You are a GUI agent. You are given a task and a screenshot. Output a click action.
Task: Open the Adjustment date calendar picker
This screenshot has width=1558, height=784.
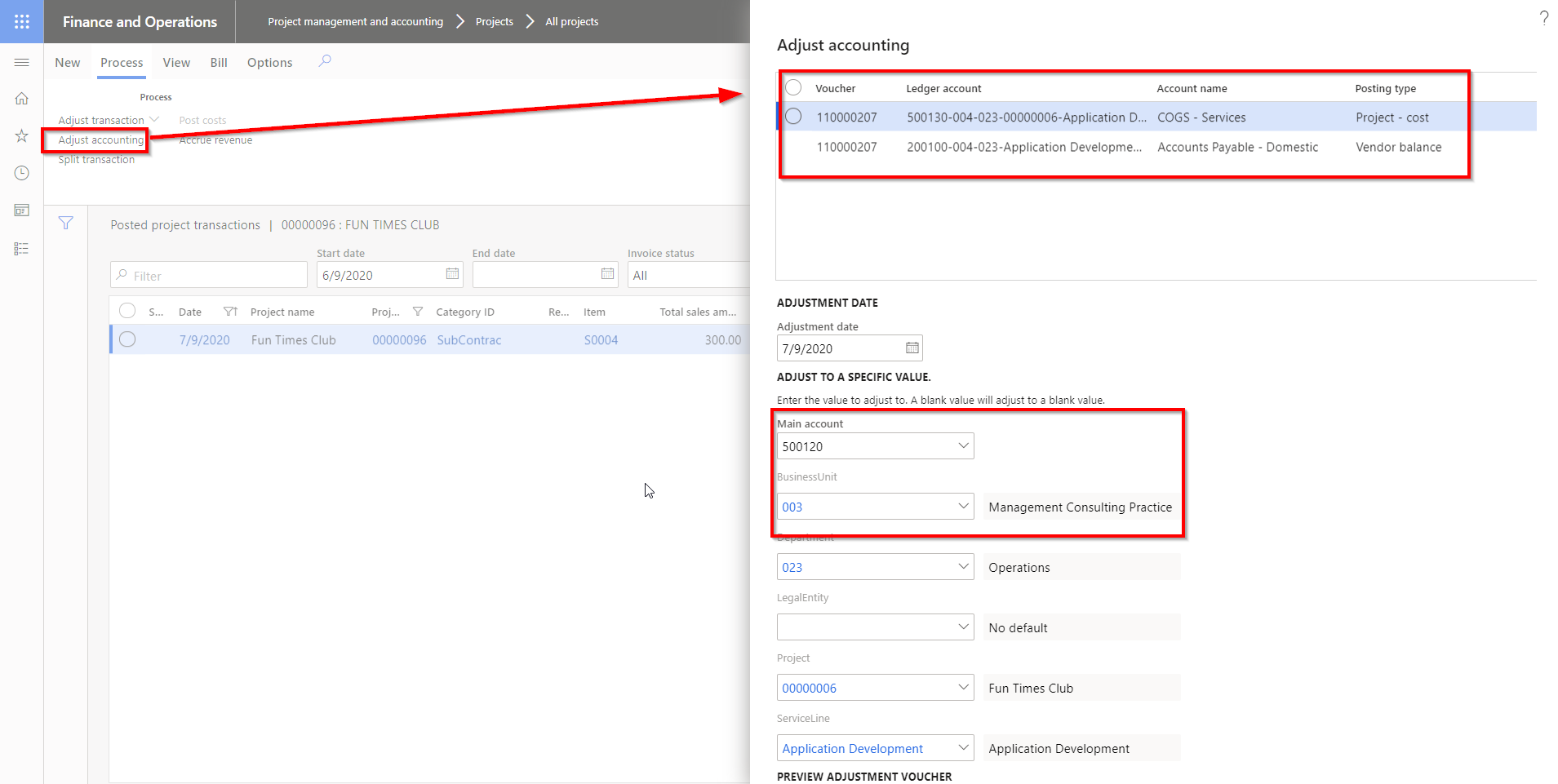point(911,348)
